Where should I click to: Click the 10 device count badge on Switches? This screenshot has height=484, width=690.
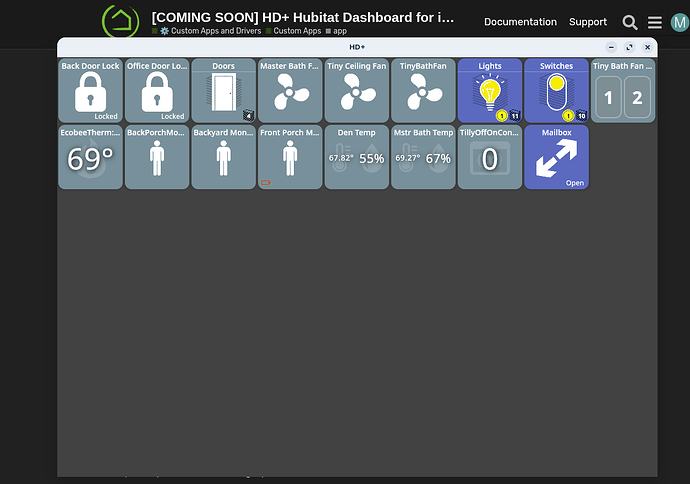pyautogui.click(x=581, y=116)
